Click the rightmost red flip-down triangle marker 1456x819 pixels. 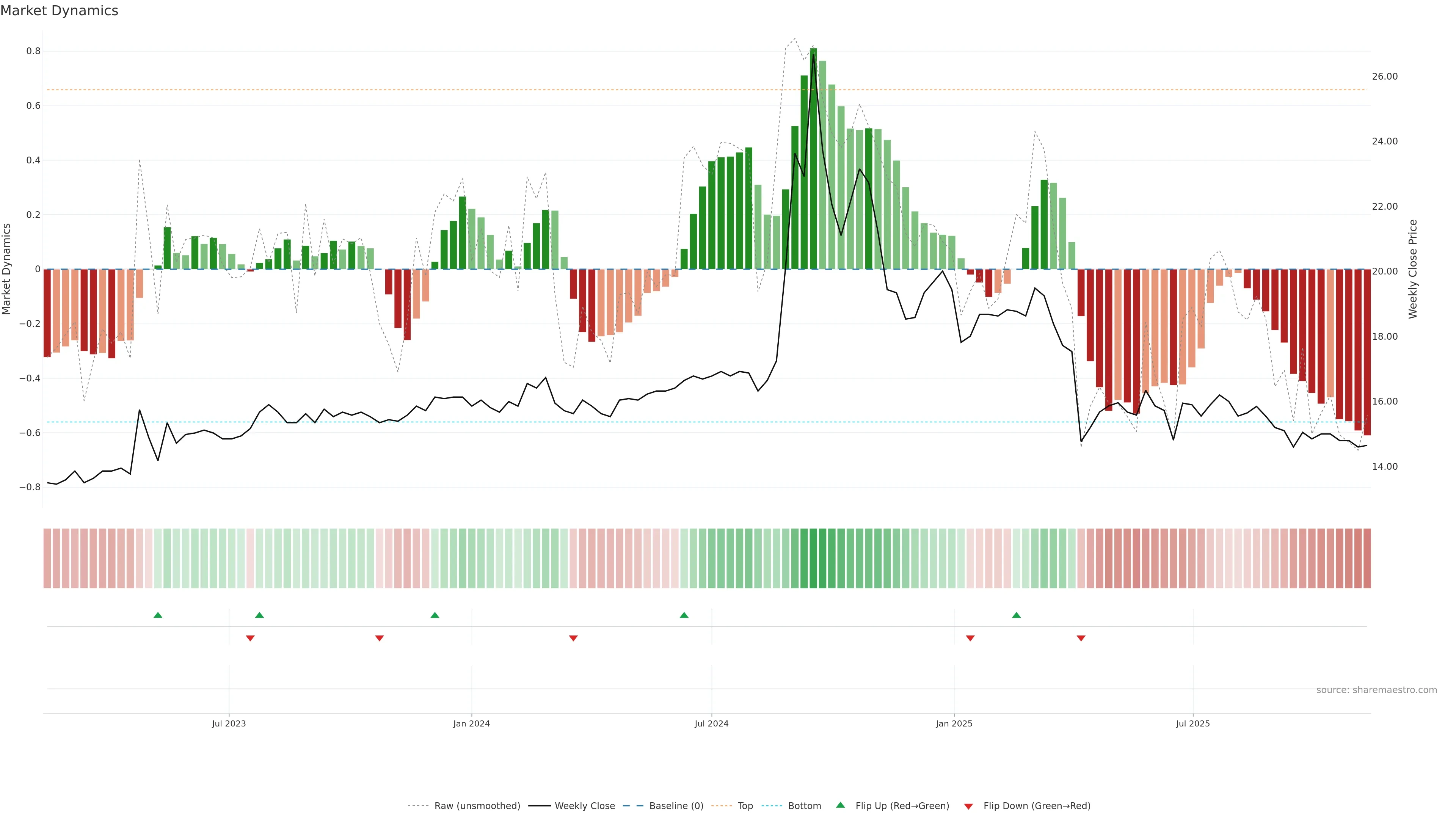(x=1081, y=638)
